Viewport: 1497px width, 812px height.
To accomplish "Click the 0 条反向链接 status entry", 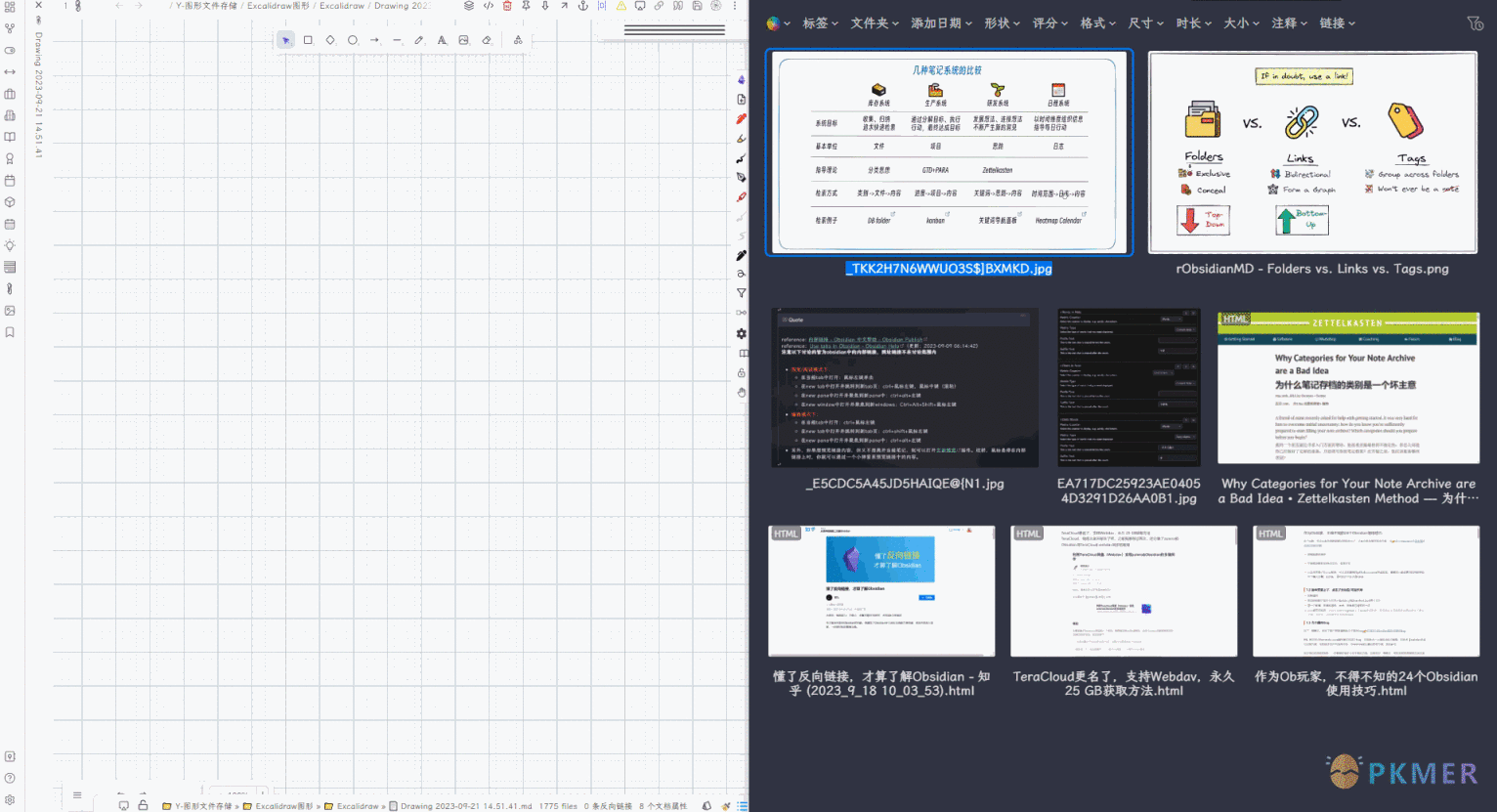I will coord(608,806).
